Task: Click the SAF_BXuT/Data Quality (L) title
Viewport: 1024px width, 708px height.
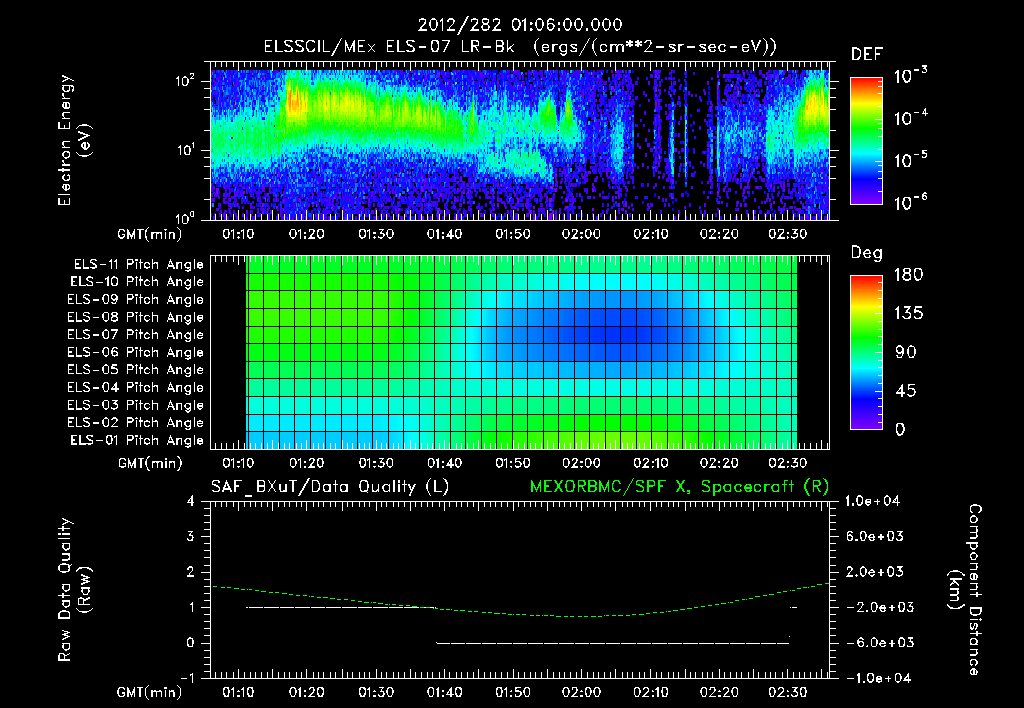Action: [x=330, y=487]
